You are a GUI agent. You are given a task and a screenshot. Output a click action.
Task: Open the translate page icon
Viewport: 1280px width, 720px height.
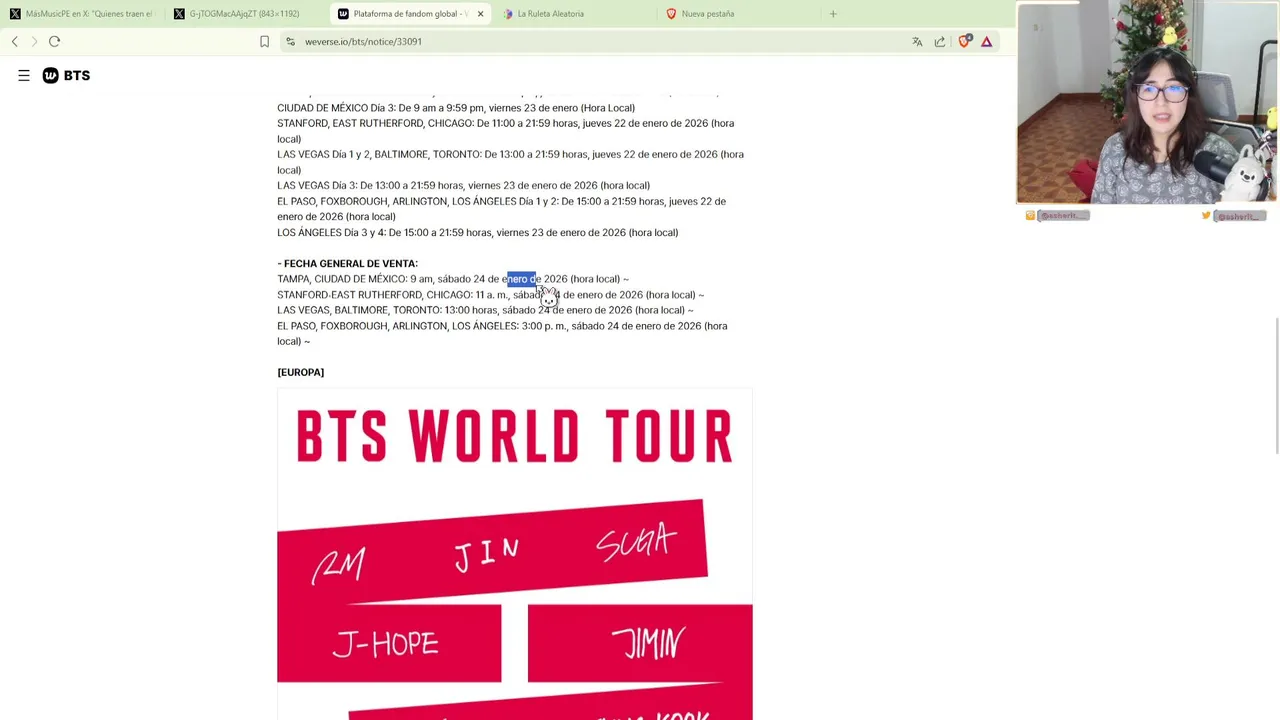point(917,41)
